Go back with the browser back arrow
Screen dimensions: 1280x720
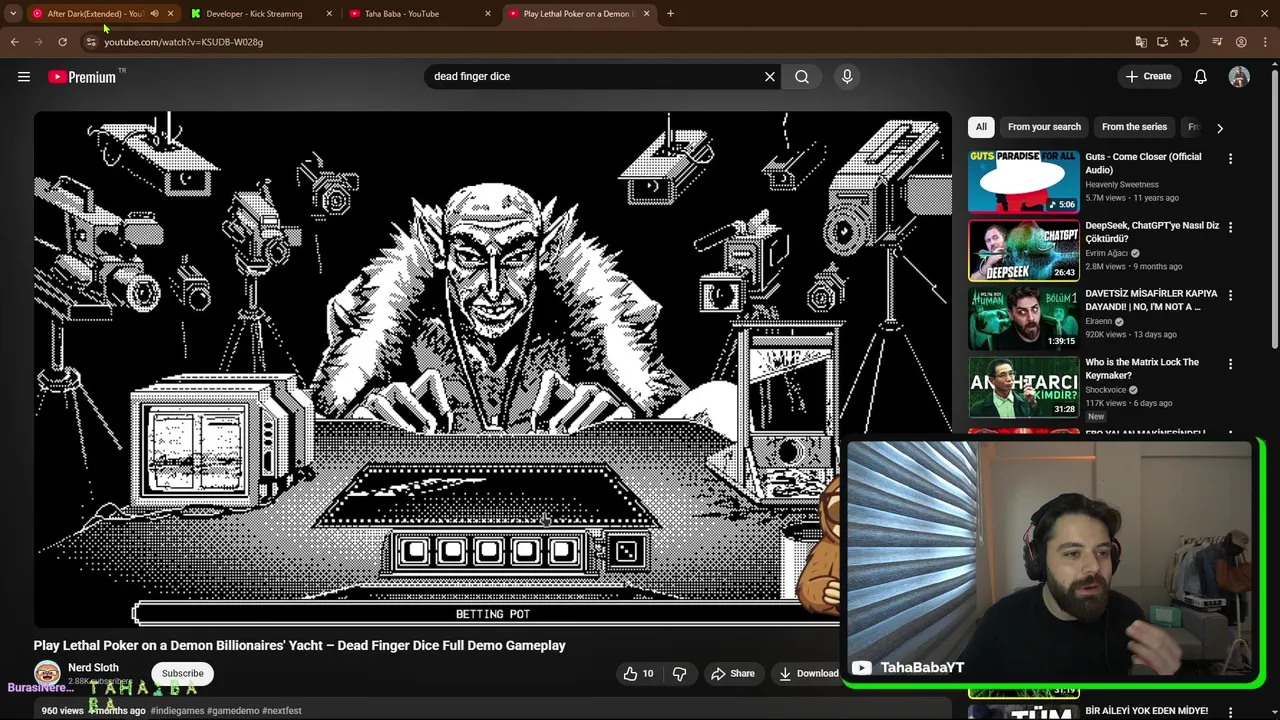click(x=14, y=42)
